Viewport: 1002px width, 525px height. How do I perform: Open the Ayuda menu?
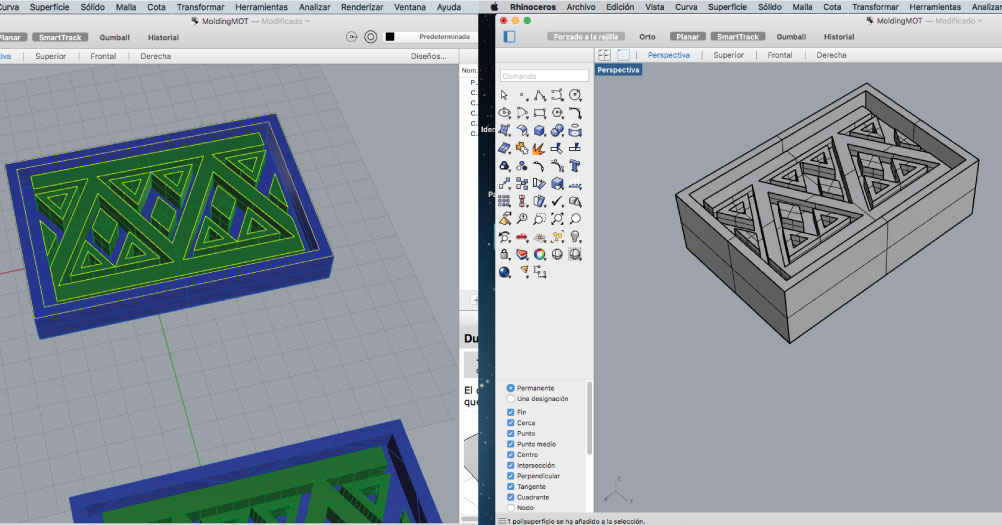click(x=449, y=7)
